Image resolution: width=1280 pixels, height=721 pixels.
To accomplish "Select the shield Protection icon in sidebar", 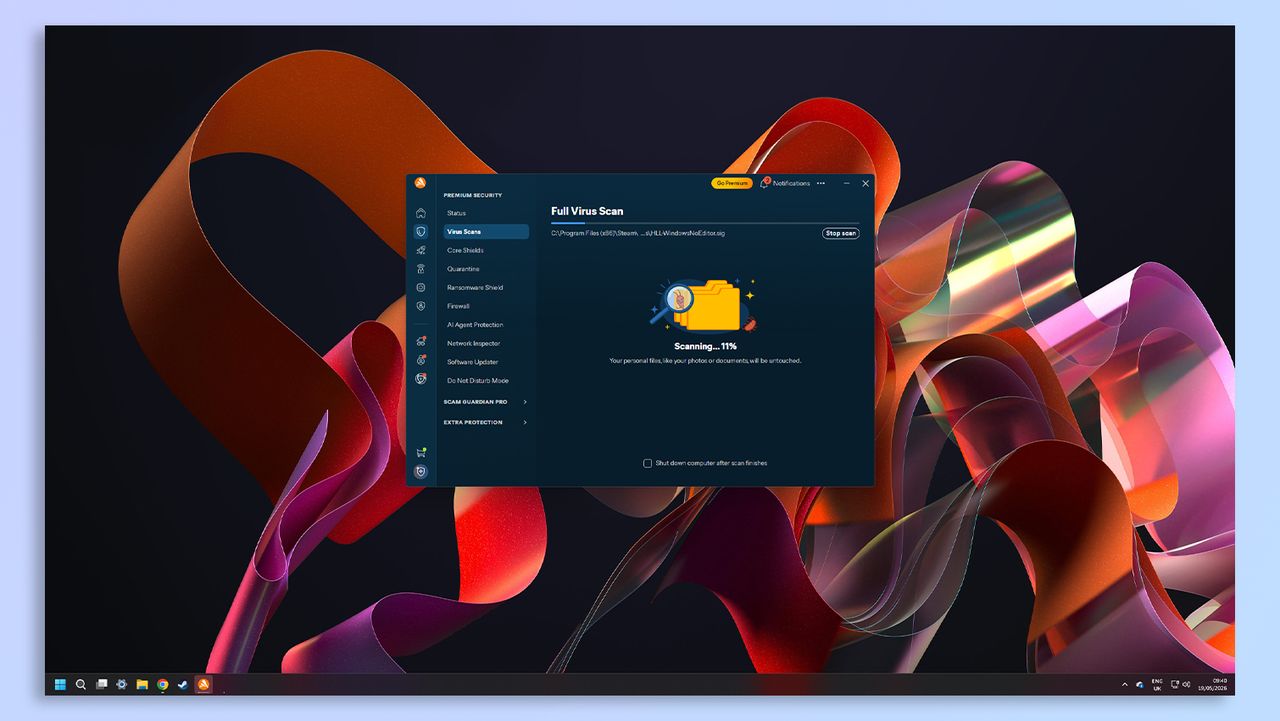I will tap(421, 232).
